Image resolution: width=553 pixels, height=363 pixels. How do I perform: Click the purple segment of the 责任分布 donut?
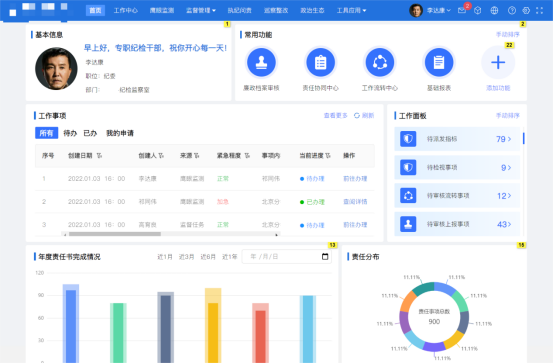(x=405, y=321)
